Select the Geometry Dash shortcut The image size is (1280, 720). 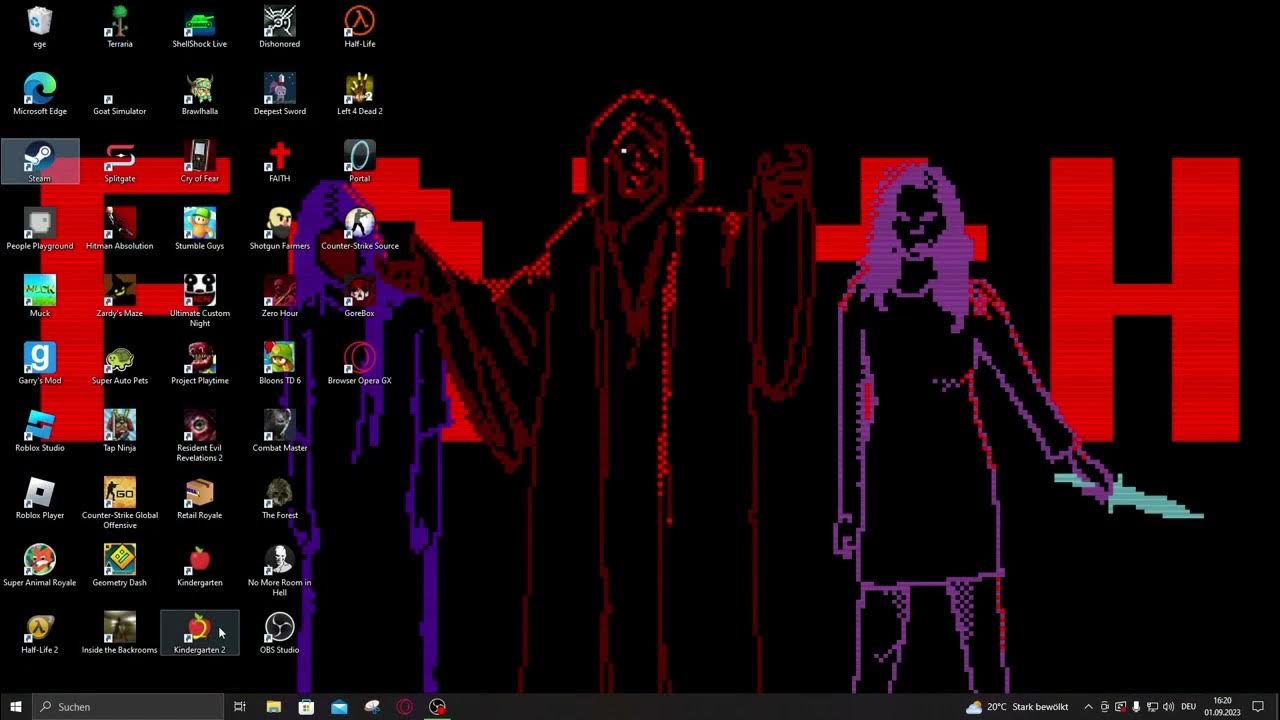coord(120,565)
